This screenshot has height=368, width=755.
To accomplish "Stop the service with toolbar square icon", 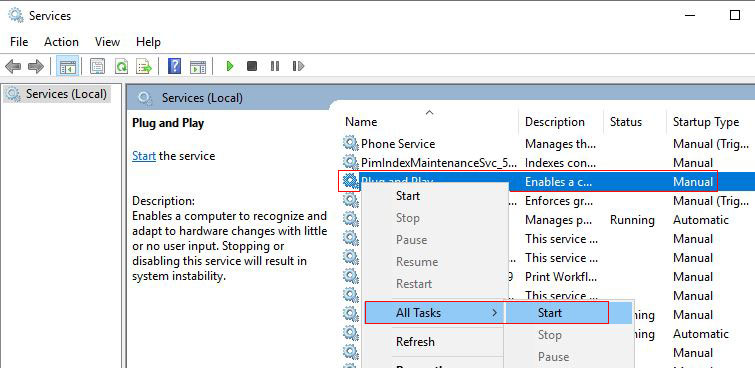I will (x=252, y=66).
